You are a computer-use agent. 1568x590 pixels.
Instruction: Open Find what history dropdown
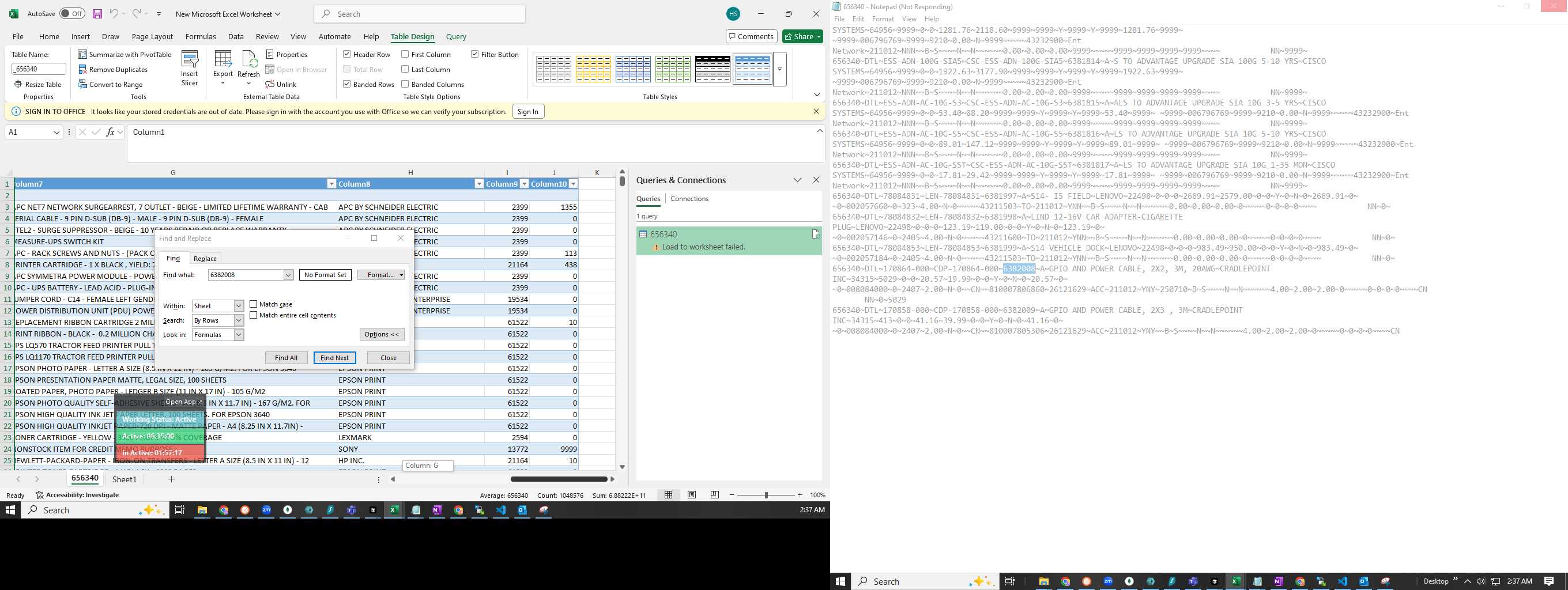pos(288,275)
